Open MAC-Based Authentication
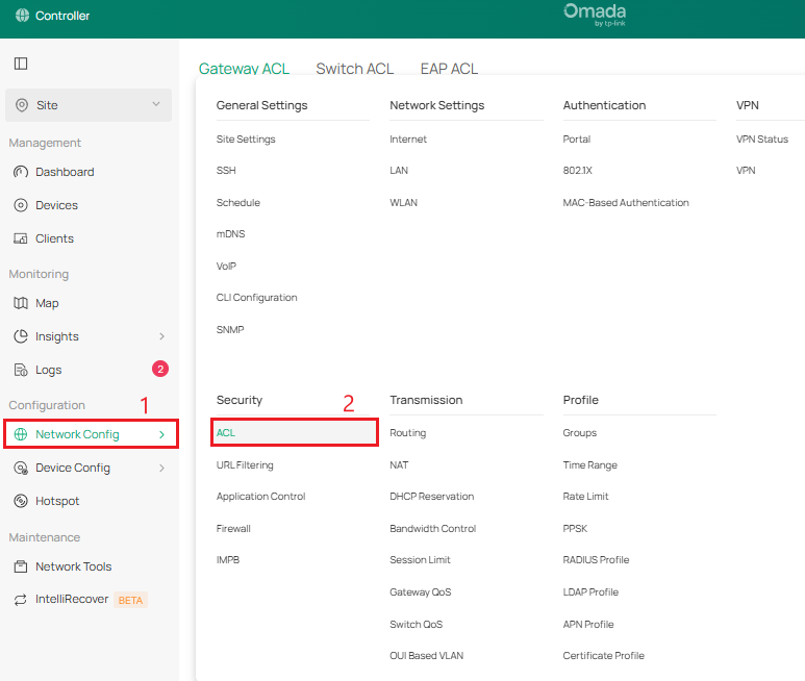This screenshot has height=681, width=805. (626, 203)
